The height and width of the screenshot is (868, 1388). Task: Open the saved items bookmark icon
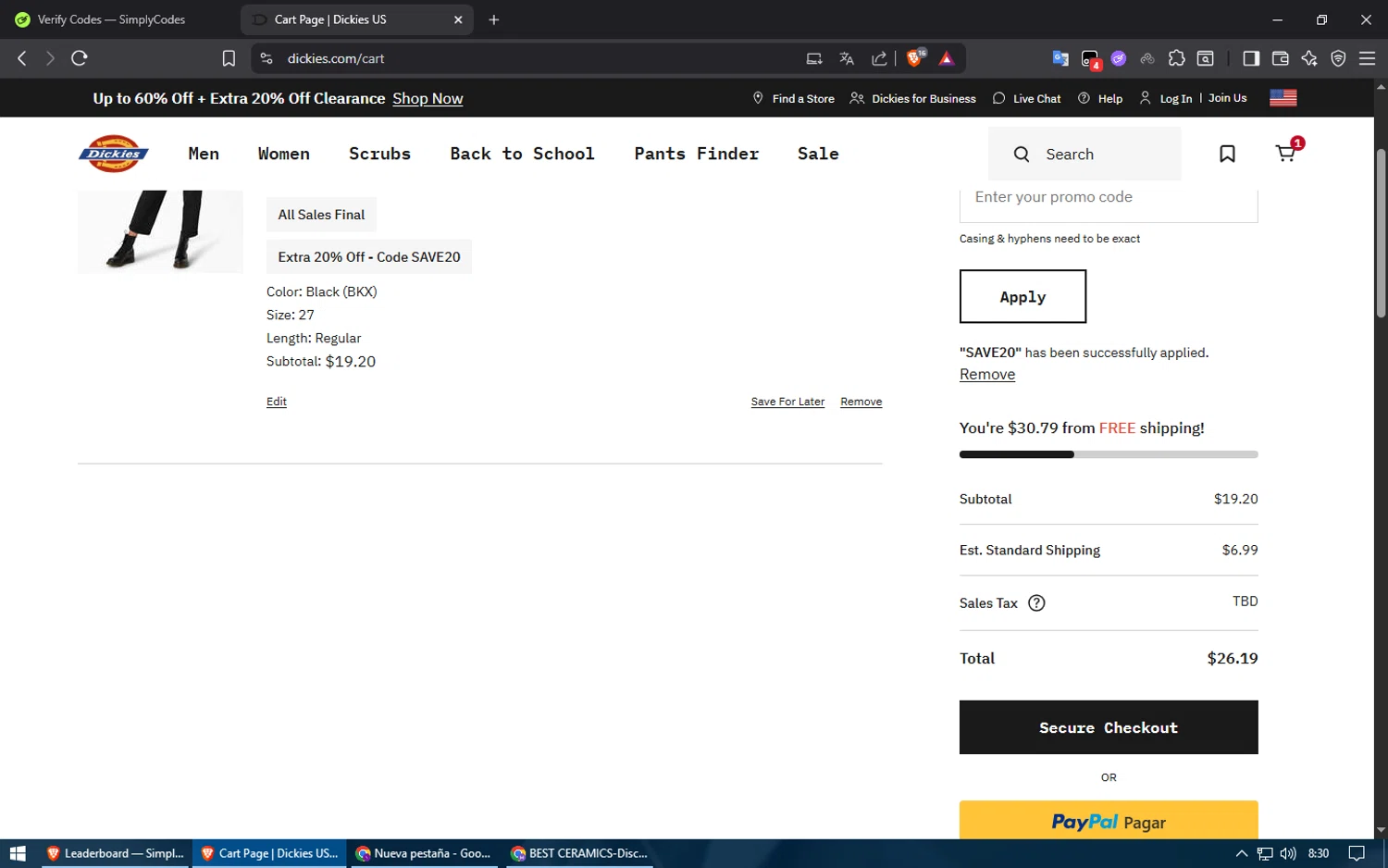pos(1227,154)
